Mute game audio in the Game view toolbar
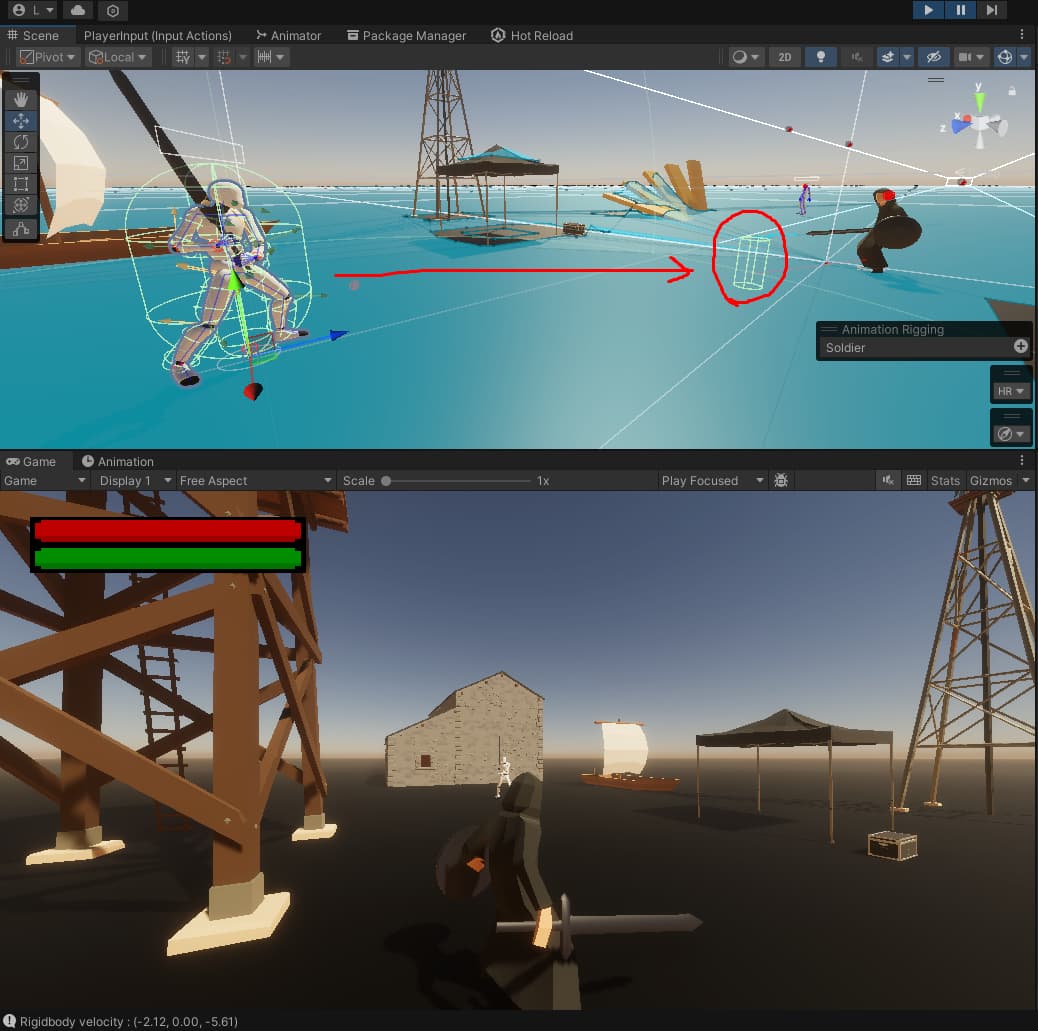This screenshot has width=1038, height=1031. click(x=889, y=481)
